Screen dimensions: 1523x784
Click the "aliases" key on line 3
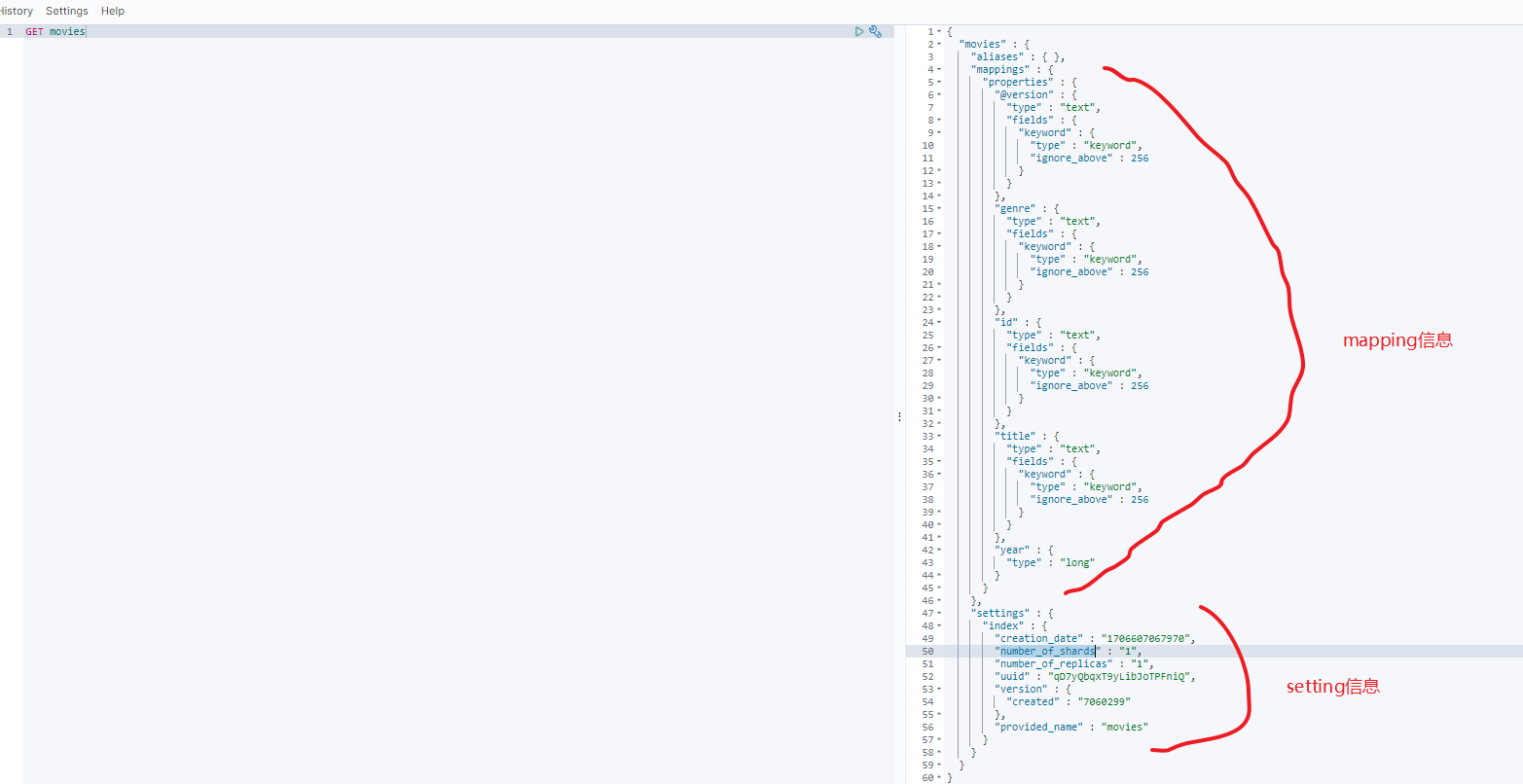pyautogui.click(x=997, y=56)
